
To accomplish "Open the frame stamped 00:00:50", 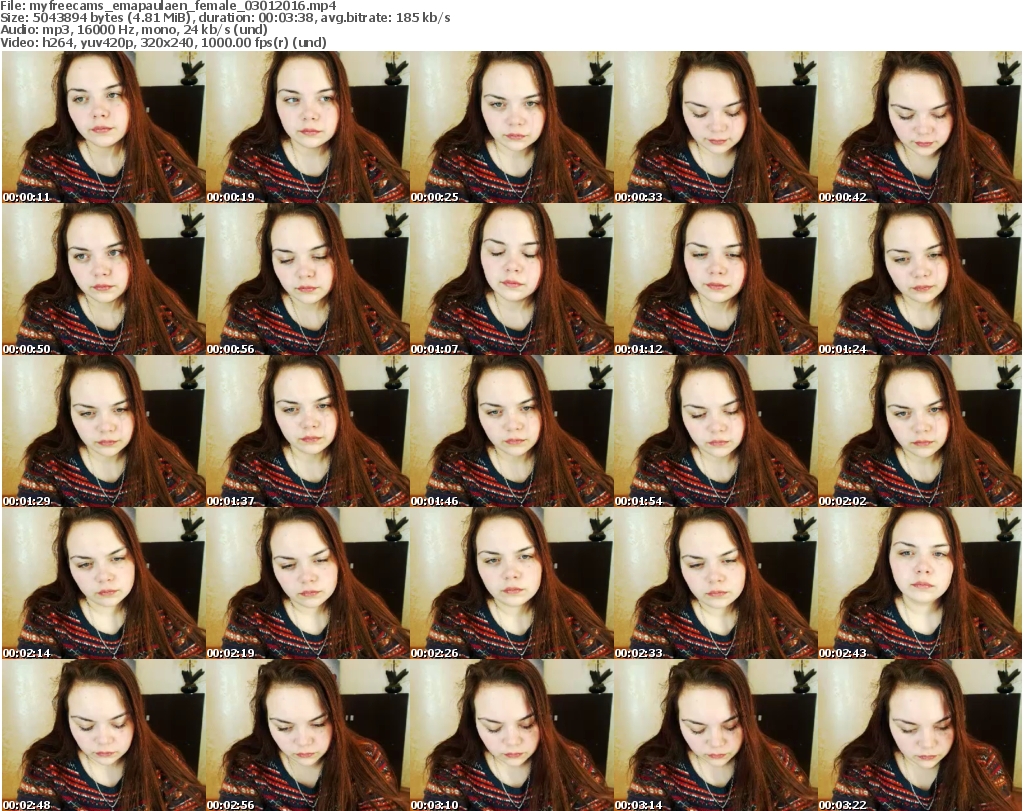I will point(103,279).
